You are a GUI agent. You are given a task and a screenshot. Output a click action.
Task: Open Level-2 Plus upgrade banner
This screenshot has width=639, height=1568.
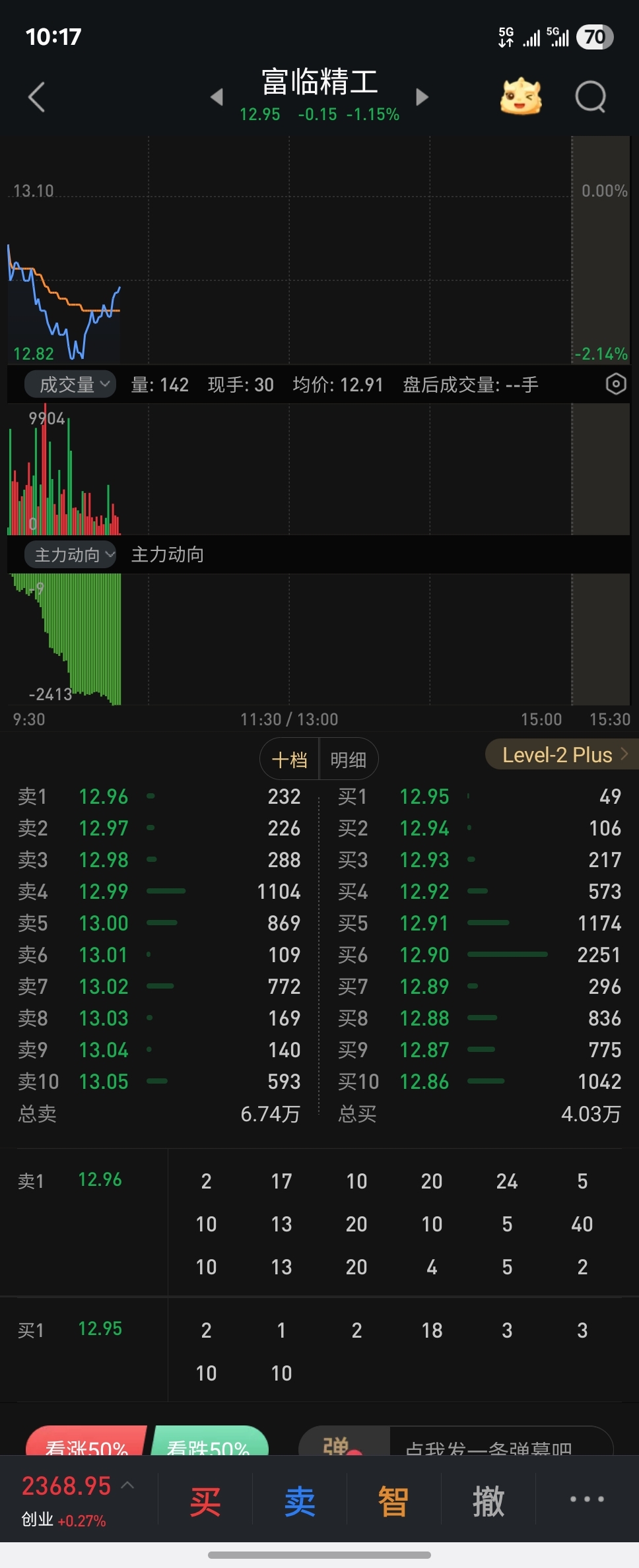pyautogui.click(x=562, y=754)
